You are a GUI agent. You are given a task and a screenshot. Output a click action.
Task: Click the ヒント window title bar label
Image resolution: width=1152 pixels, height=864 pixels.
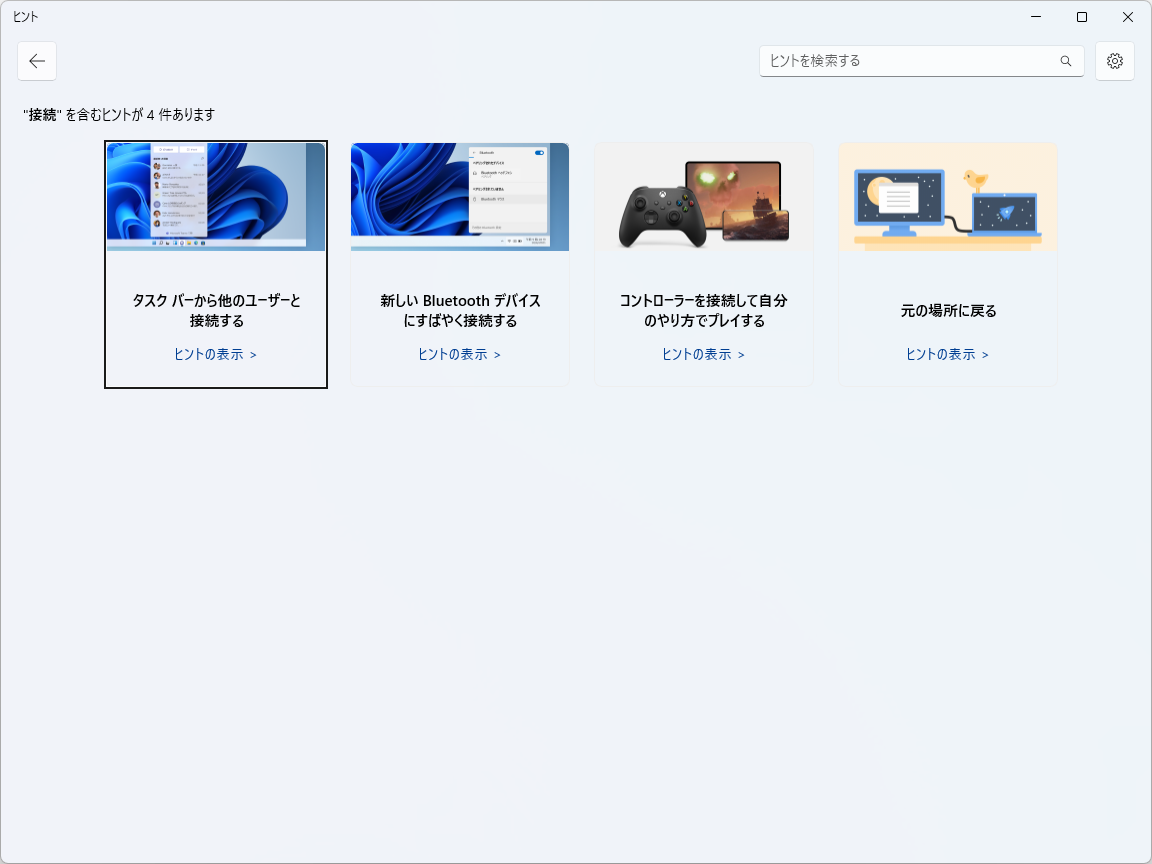click(25, 16)
